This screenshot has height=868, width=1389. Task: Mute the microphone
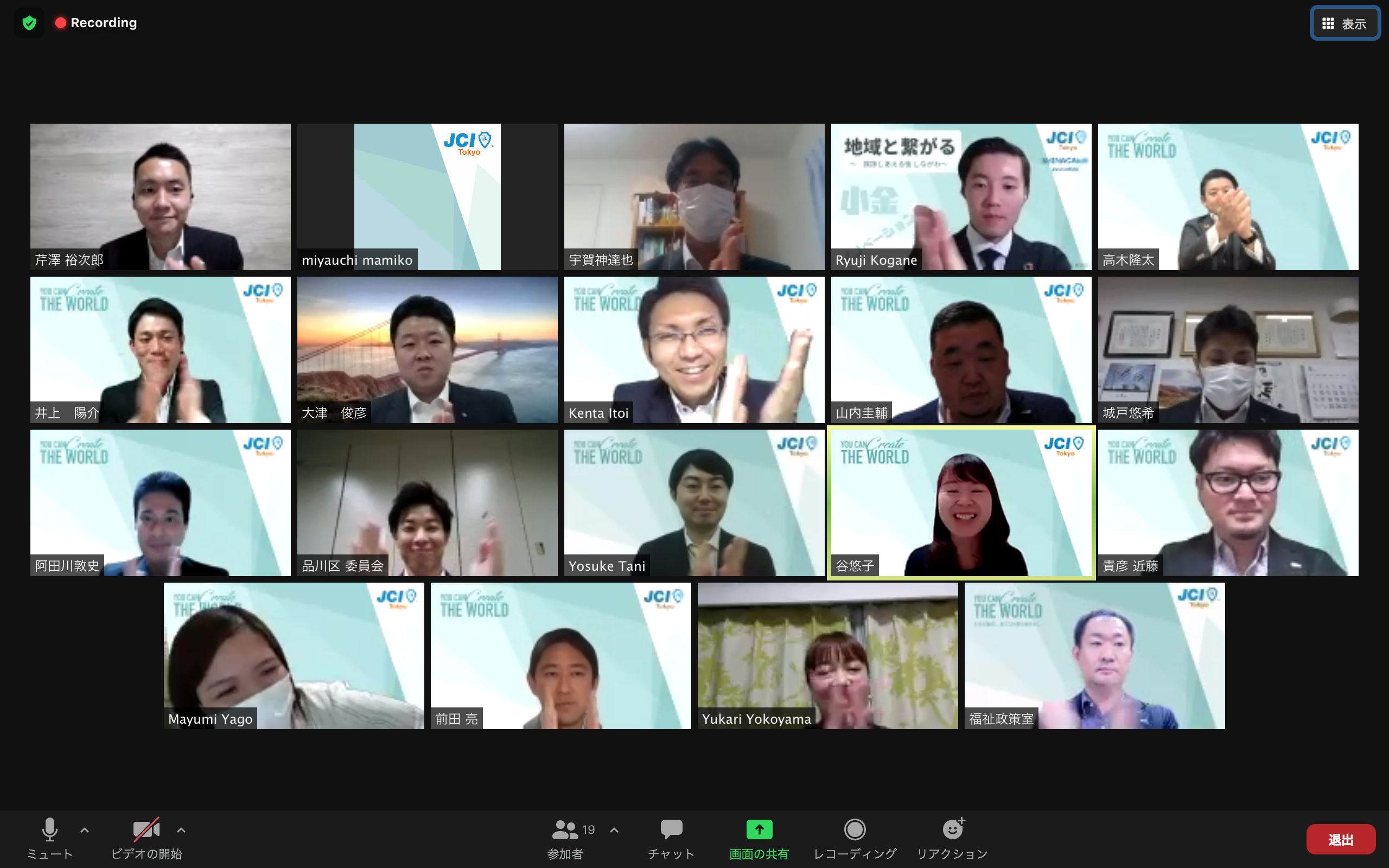49,830
